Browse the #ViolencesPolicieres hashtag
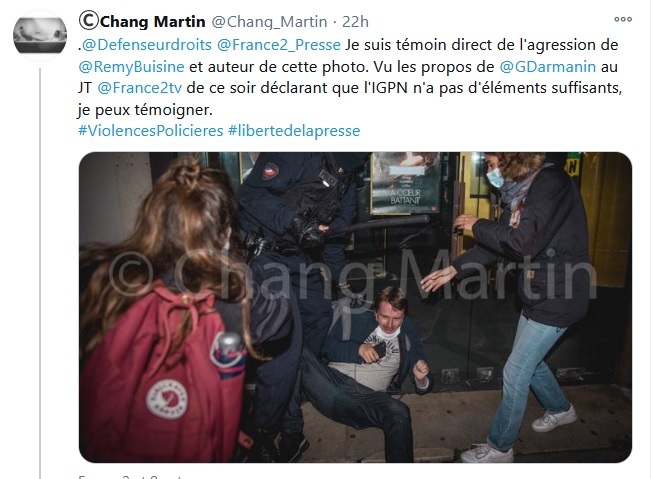This screenshot has width=653, height=479. point(151,131)
